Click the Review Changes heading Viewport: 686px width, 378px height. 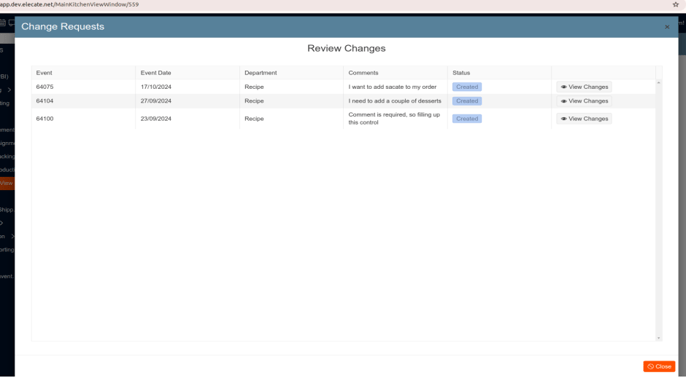(x=346, y=49)
